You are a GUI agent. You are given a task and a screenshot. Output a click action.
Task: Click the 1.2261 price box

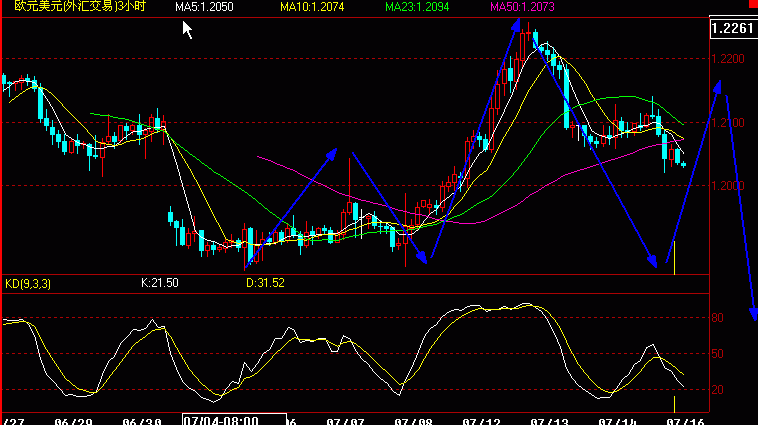pos(733,28)
